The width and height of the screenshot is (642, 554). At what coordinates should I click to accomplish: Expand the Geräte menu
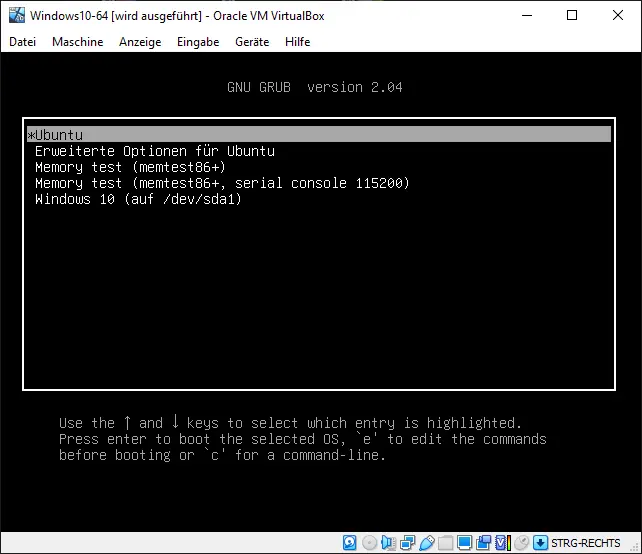[252, 42]
